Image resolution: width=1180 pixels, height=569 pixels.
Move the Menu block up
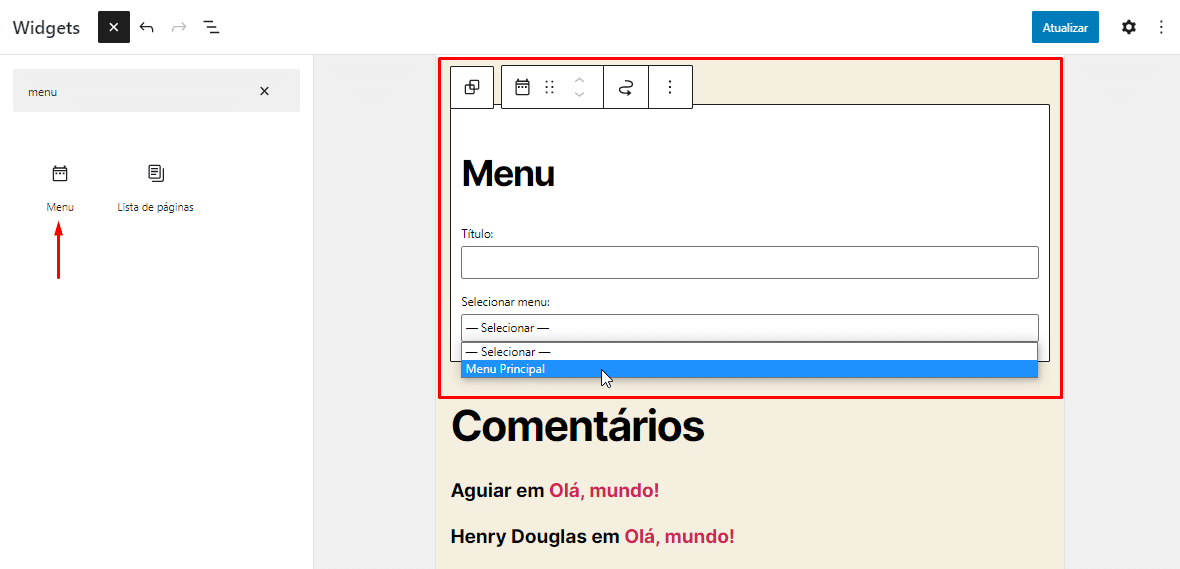coord(579,79)
